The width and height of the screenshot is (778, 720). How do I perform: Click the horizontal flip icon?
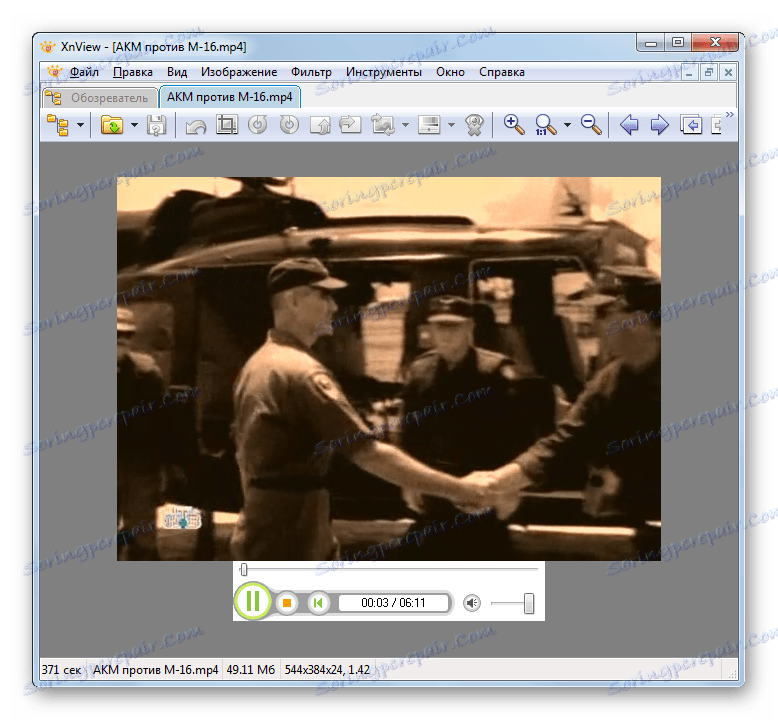coord(350,125)
